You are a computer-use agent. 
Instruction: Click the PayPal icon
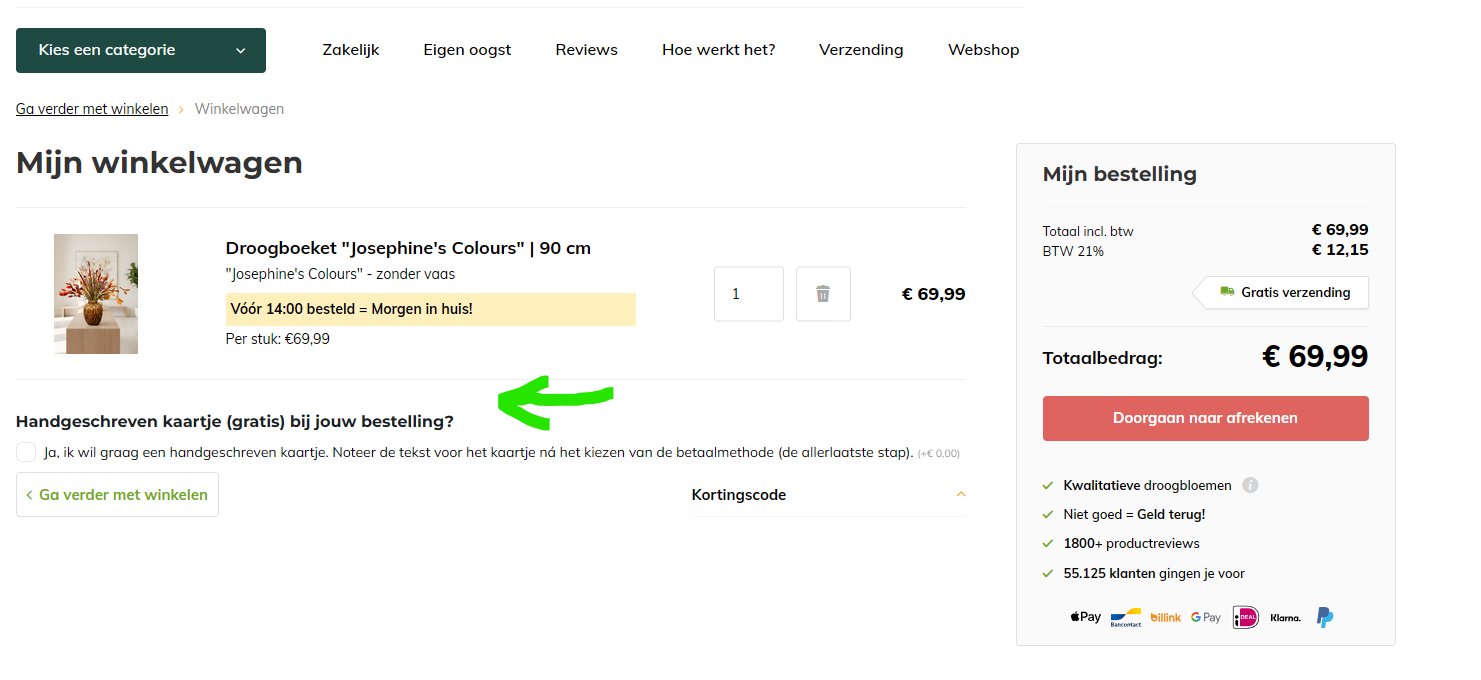point(1324,617)
